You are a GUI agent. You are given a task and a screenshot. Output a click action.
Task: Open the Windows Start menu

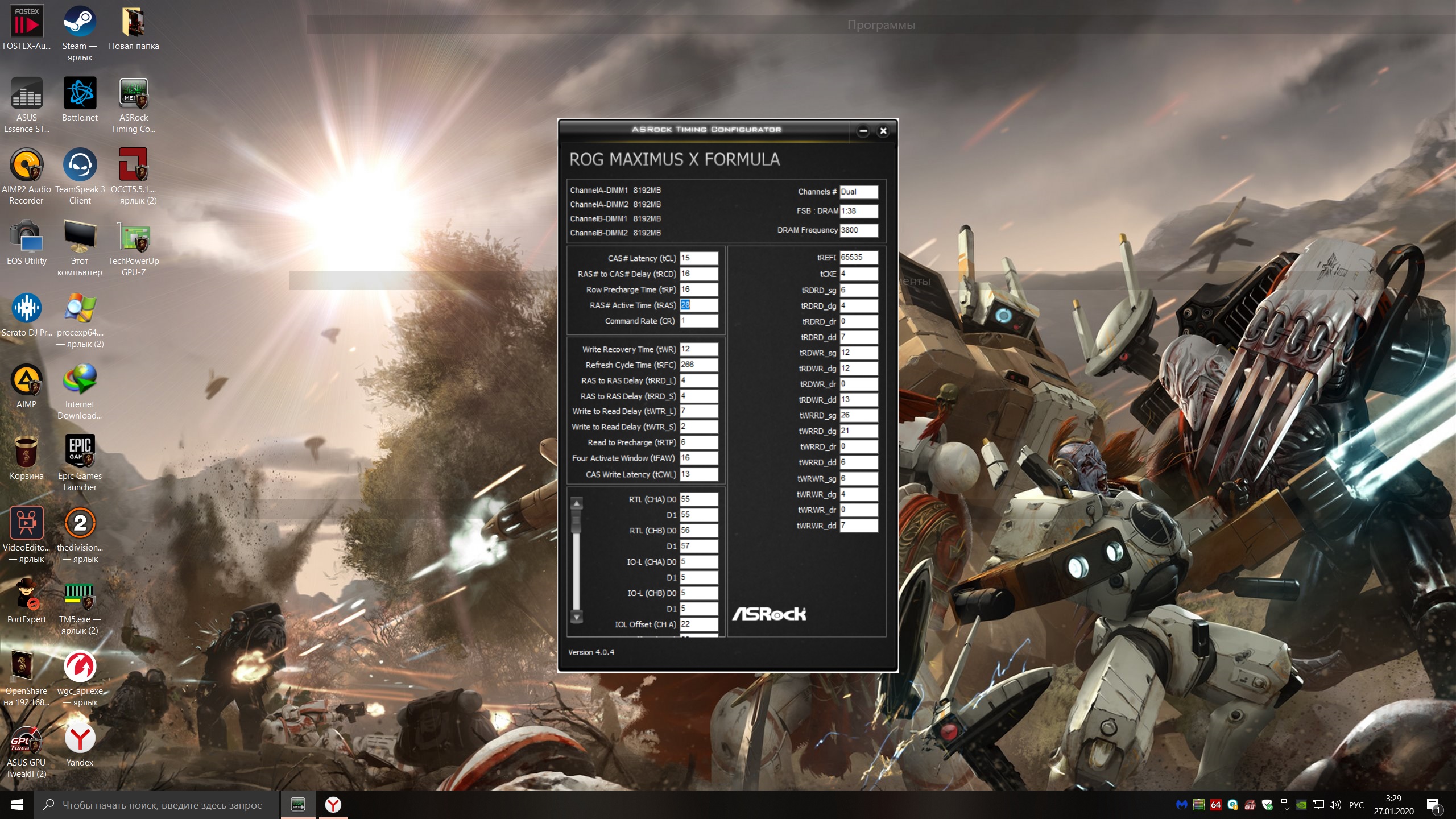point(16,805)
